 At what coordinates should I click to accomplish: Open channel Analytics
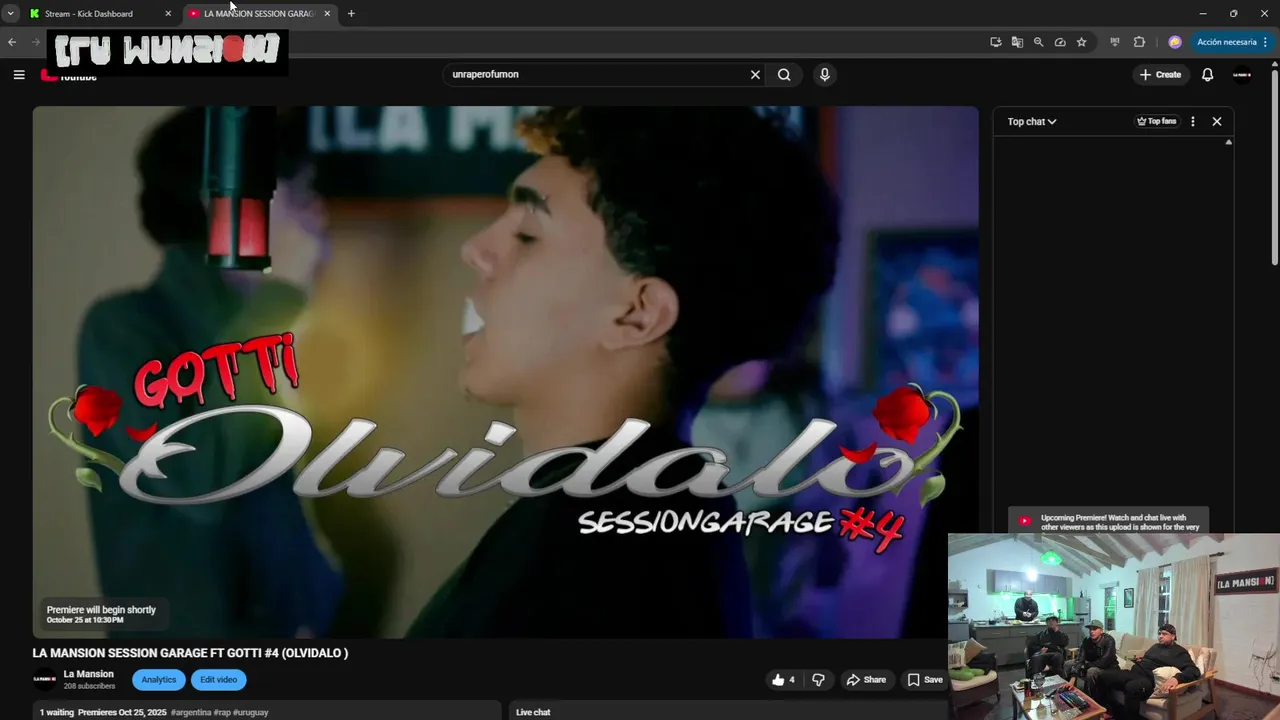point(158,680)
